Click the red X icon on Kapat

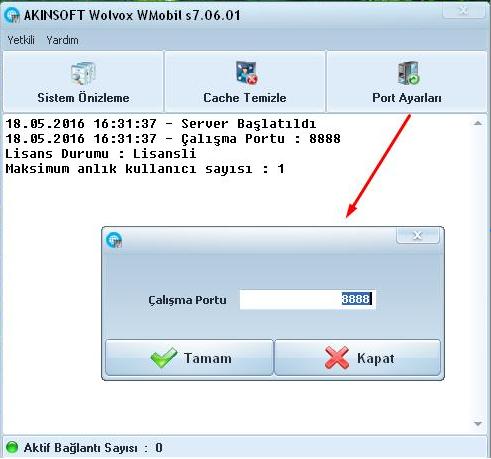tap(337, 358)
